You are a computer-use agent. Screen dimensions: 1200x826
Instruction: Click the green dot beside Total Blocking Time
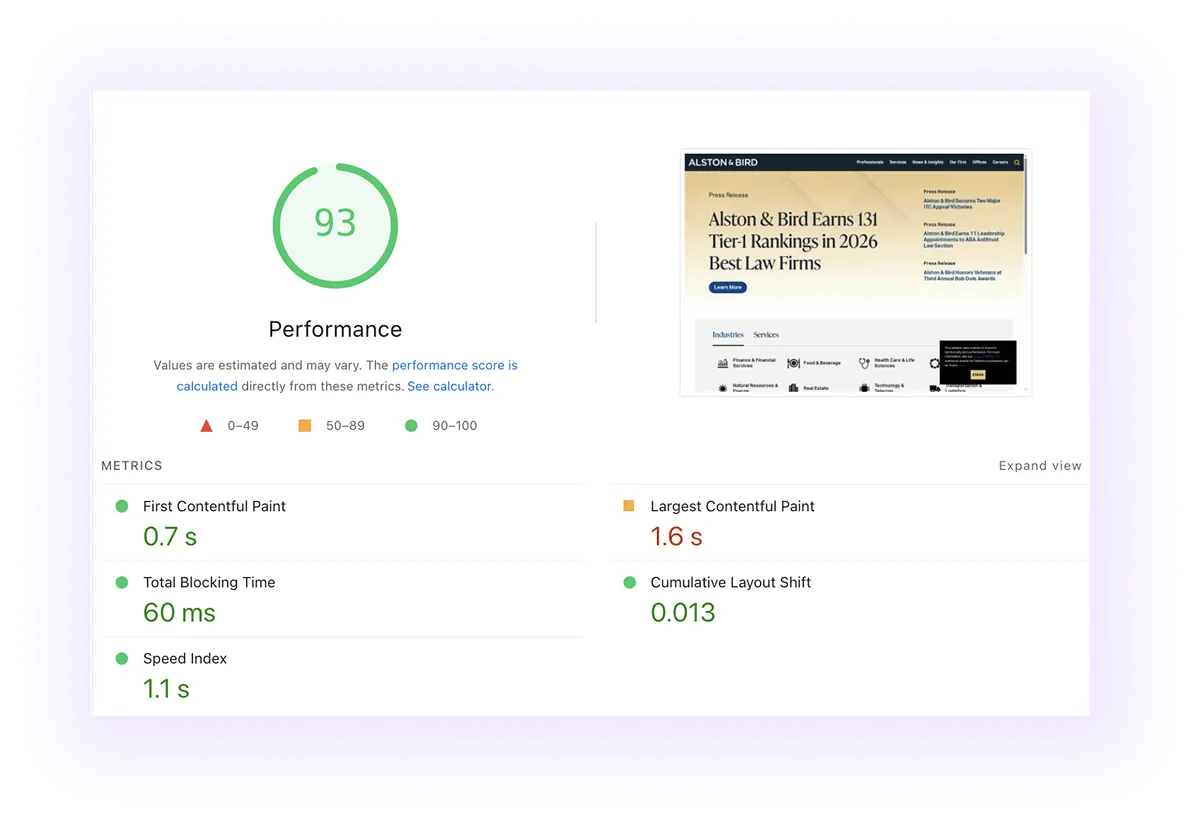(121, 583)
